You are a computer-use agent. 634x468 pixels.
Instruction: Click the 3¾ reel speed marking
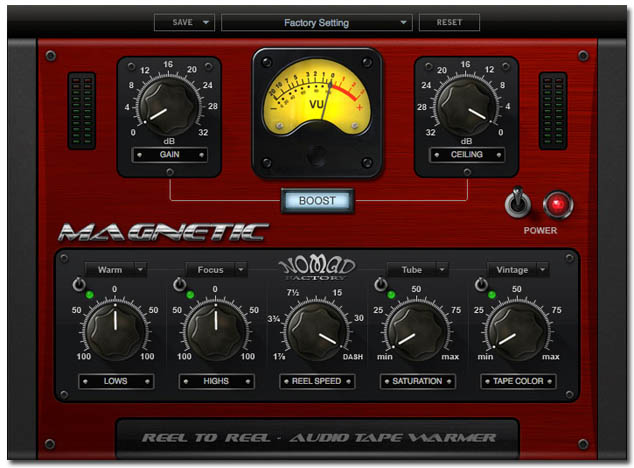tap(274, 319)
